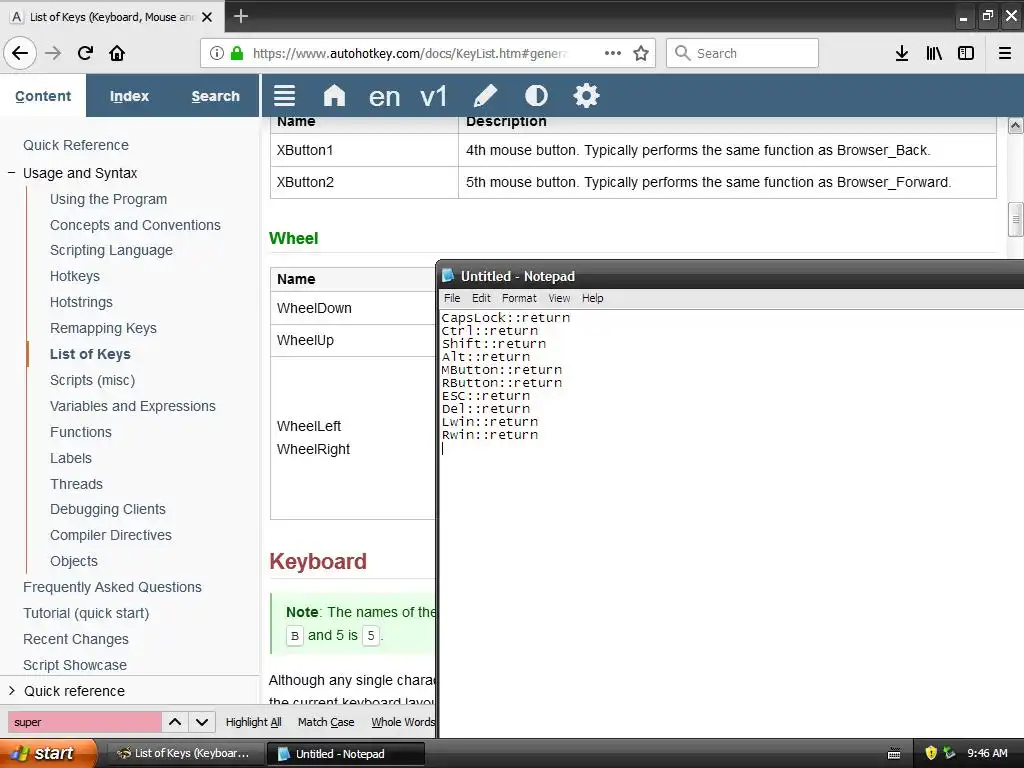Screen dimensions: 1024x768
Task: Open Script Showcase link
Action: (74, 665)
